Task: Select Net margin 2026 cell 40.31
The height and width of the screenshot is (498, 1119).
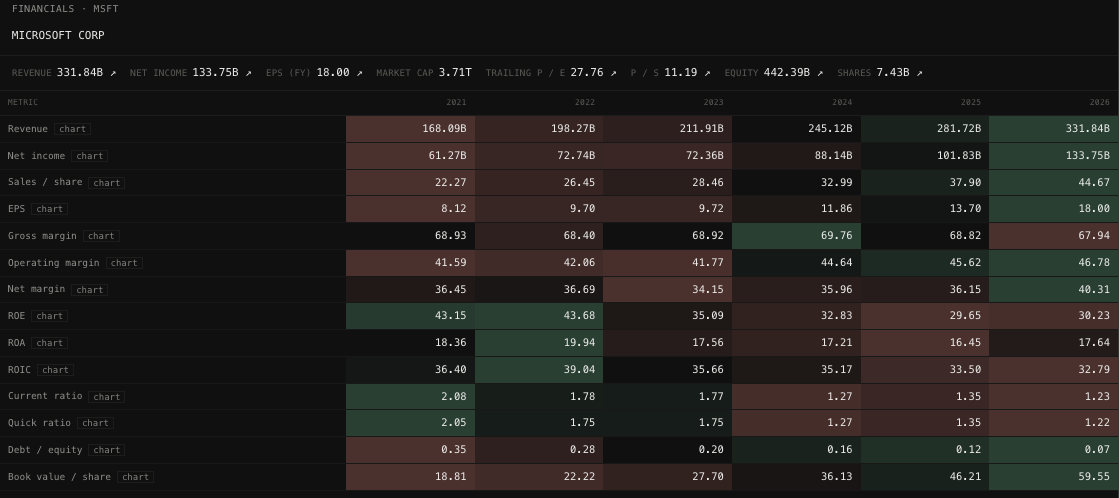Action: point(1054,290)
